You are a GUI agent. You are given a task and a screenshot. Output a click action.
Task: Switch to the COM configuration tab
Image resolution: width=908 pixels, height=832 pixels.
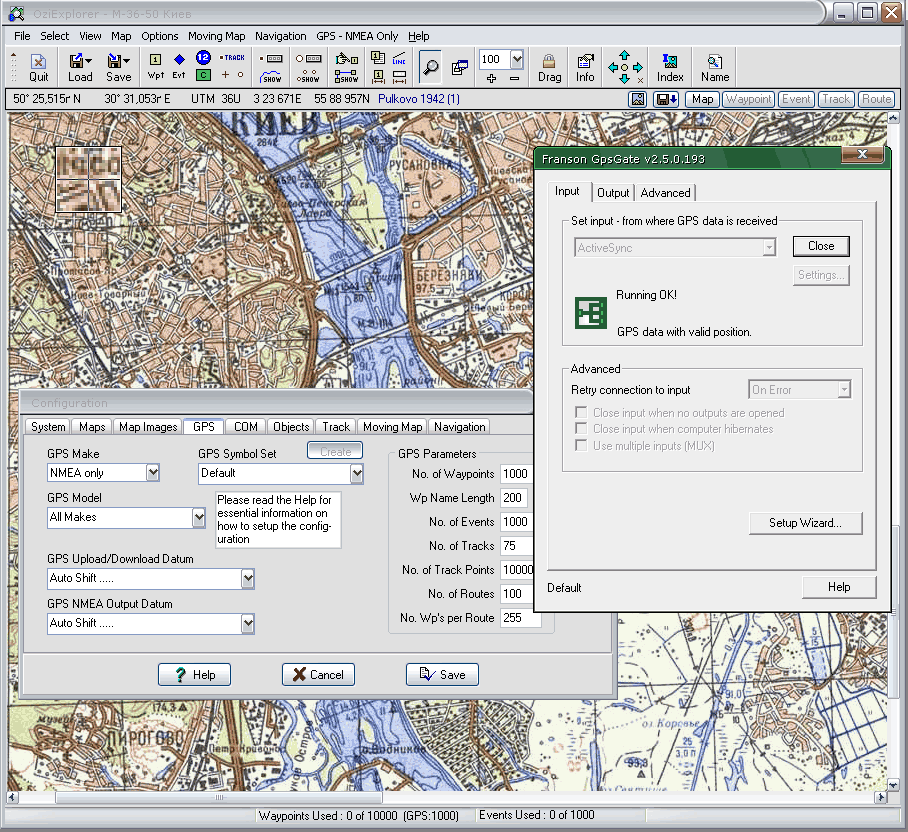point(246,427)
